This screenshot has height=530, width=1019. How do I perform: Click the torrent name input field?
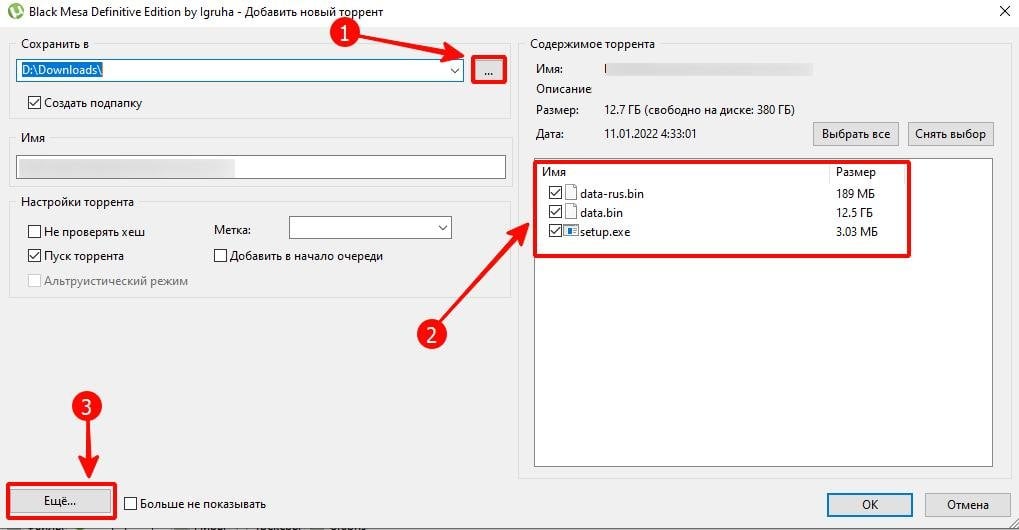261,167
